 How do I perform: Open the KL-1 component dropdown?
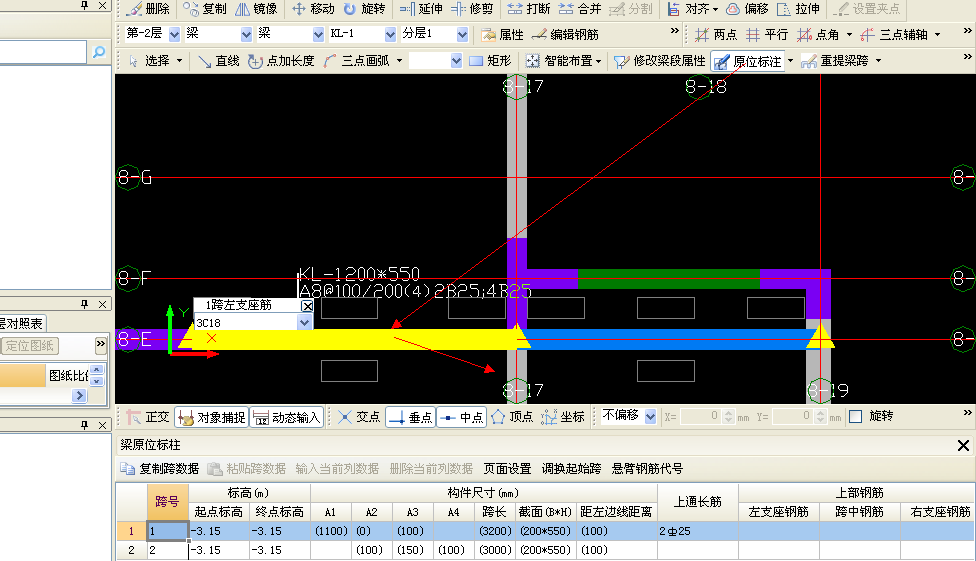pos(390,35)
